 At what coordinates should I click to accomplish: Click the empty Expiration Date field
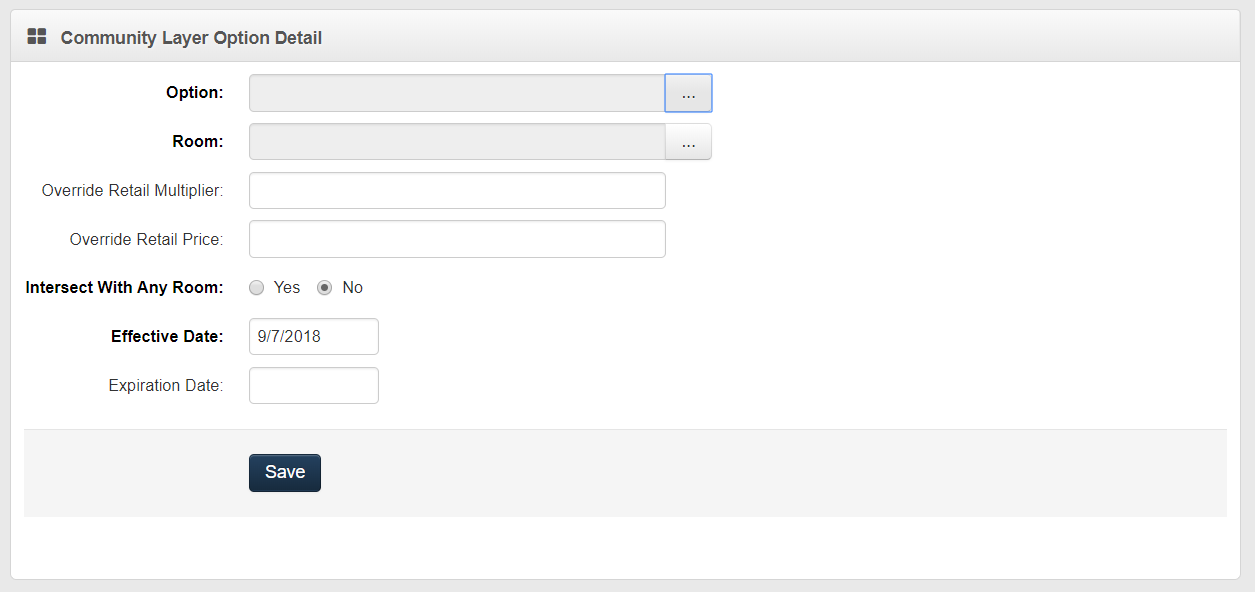[x=313, y=386]
